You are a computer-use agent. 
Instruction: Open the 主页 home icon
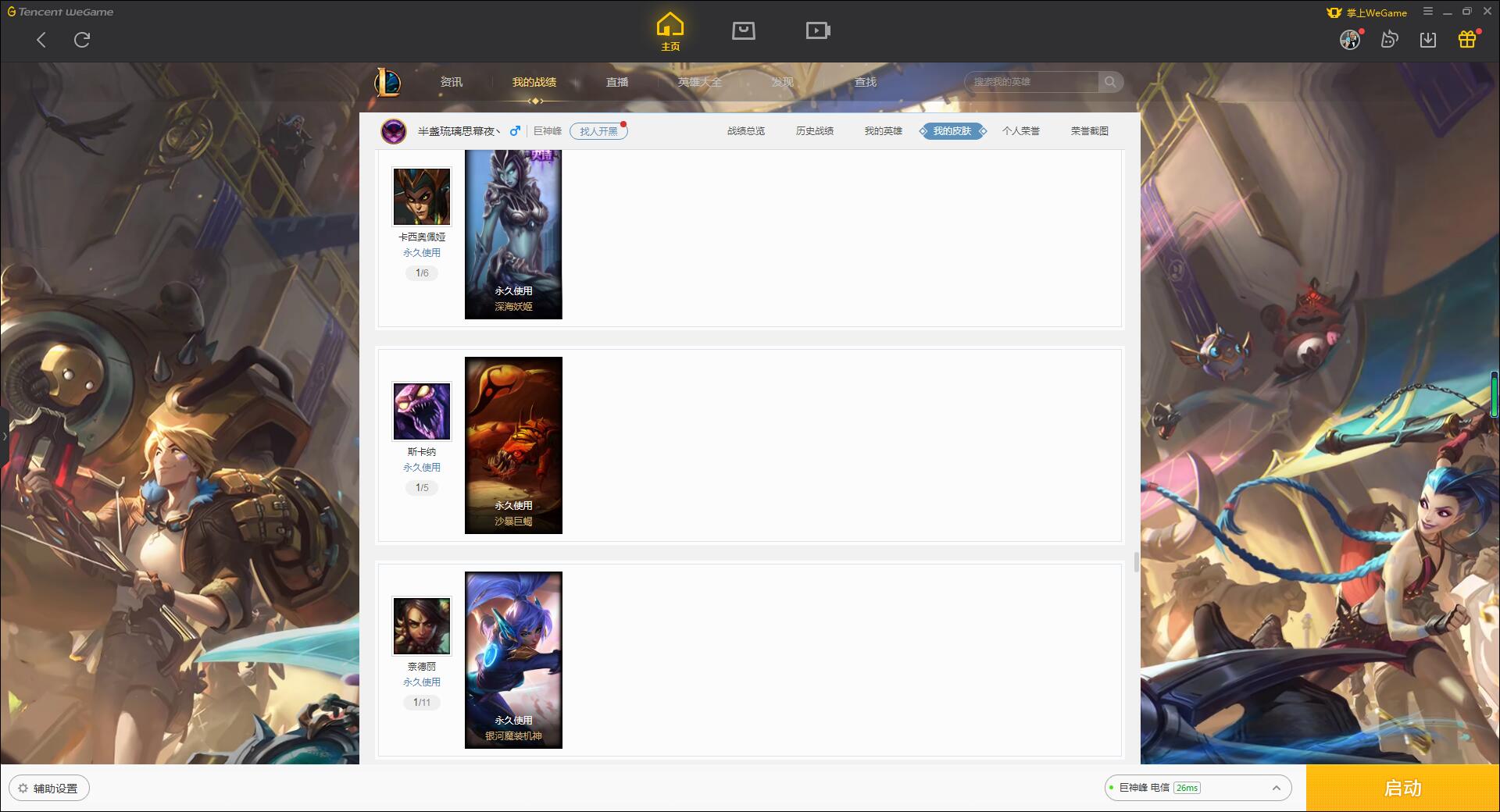coord(670,32)
